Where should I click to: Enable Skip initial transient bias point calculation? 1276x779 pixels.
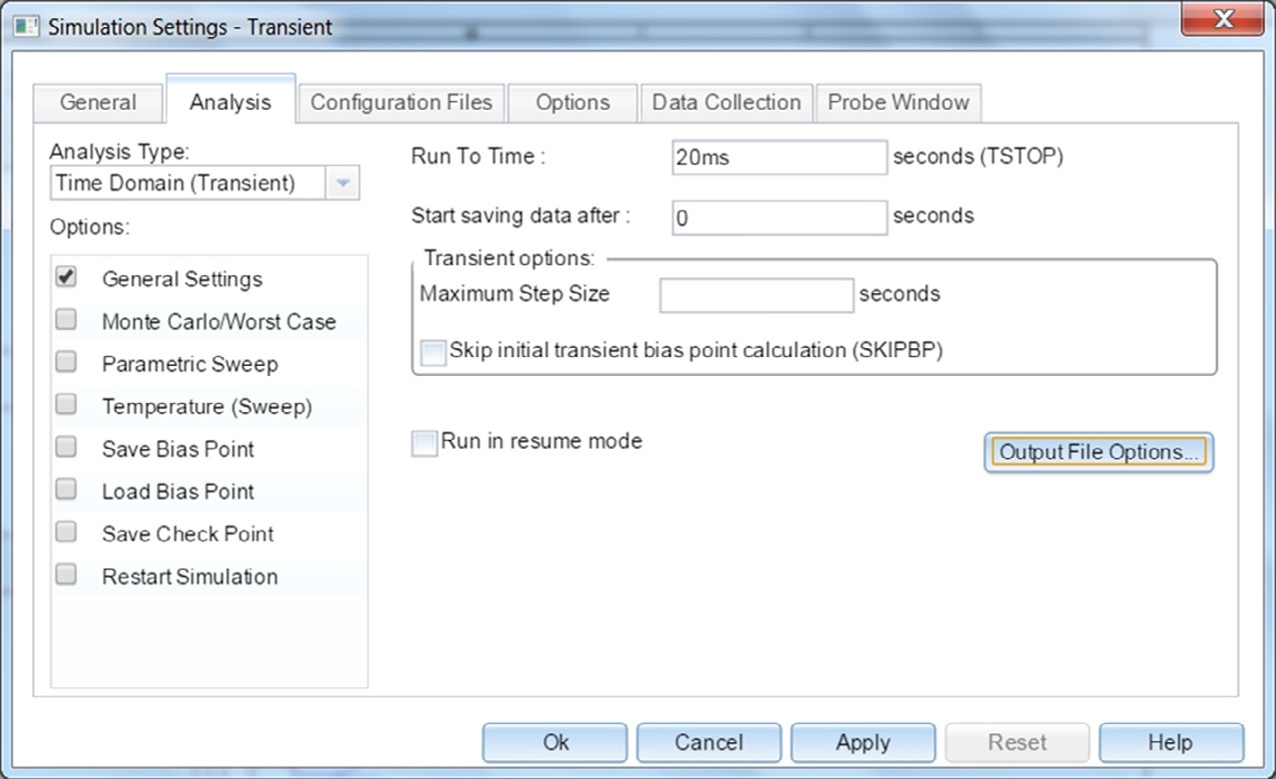point(433,353)
